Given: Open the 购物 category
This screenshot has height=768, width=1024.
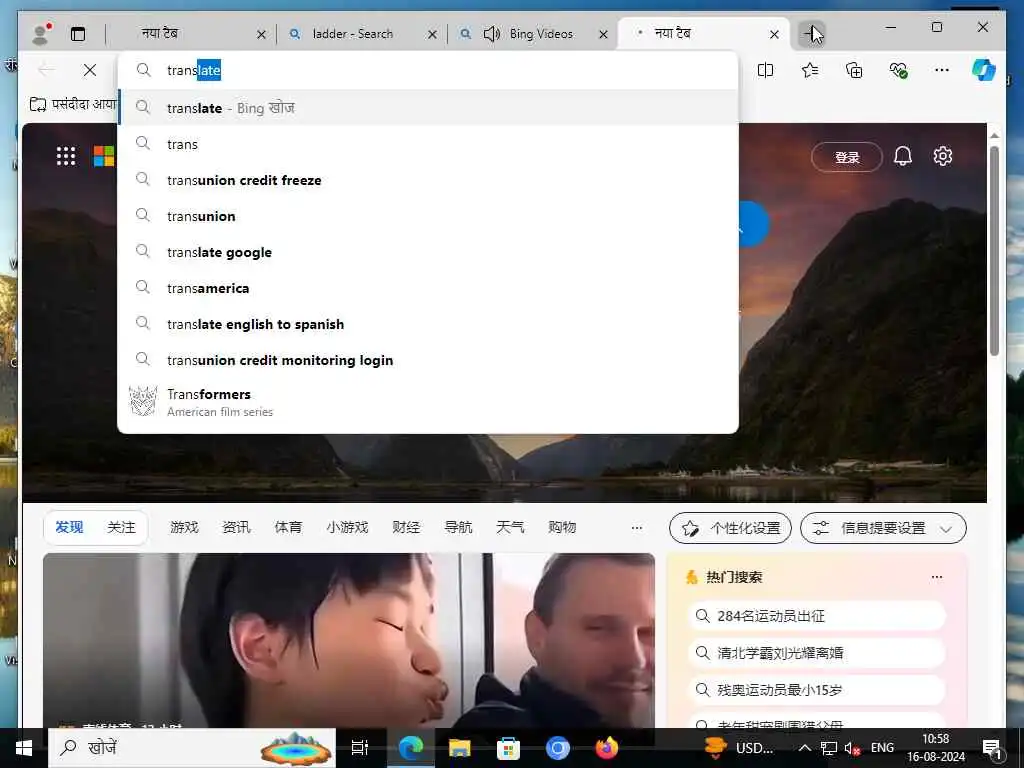Looking at the screenshot, I should coord(562,527).
